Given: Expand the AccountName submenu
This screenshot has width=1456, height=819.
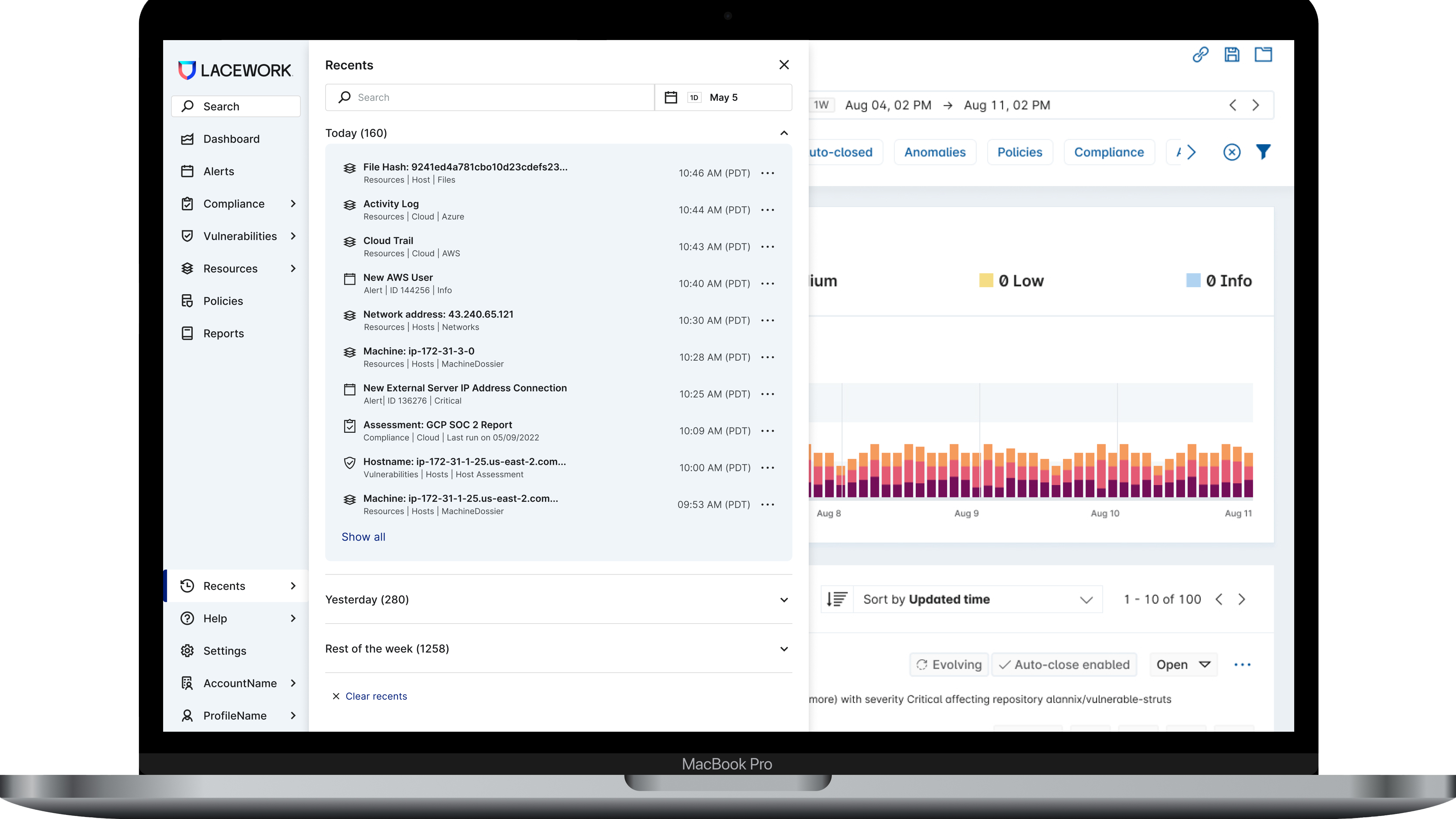Looking at the screenshot, I should point(293,683).
